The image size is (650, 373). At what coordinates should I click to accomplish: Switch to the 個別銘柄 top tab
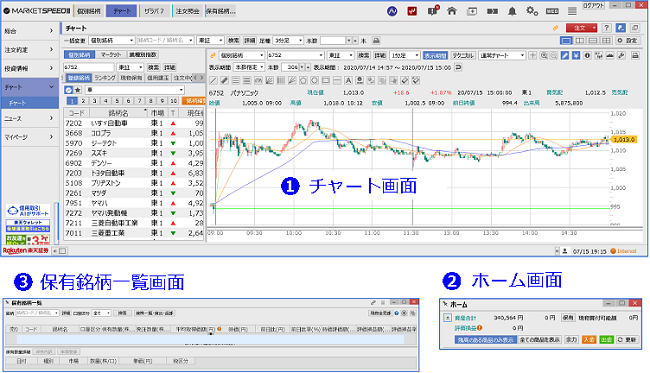[89, 11]
